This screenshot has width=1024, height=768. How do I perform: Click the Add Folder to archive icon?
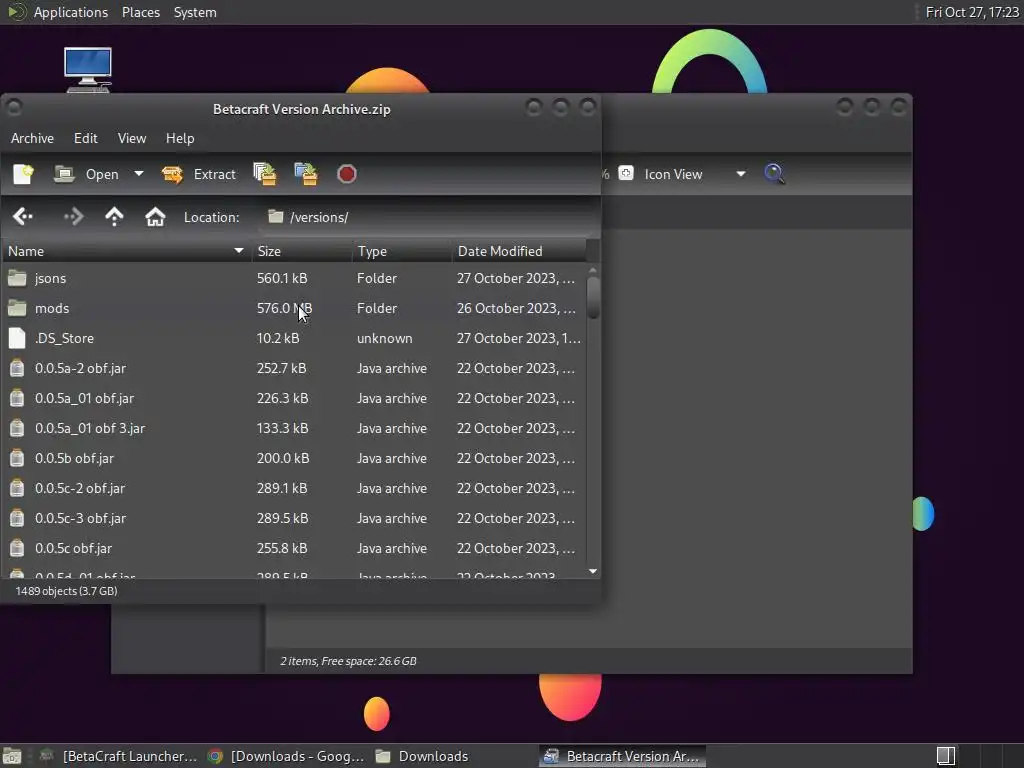click(306, 174)
